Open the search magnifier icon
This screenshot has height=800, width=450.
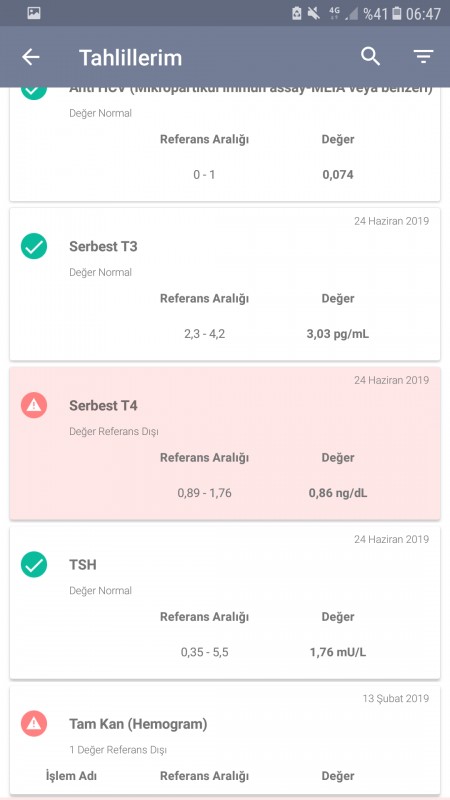370,57
